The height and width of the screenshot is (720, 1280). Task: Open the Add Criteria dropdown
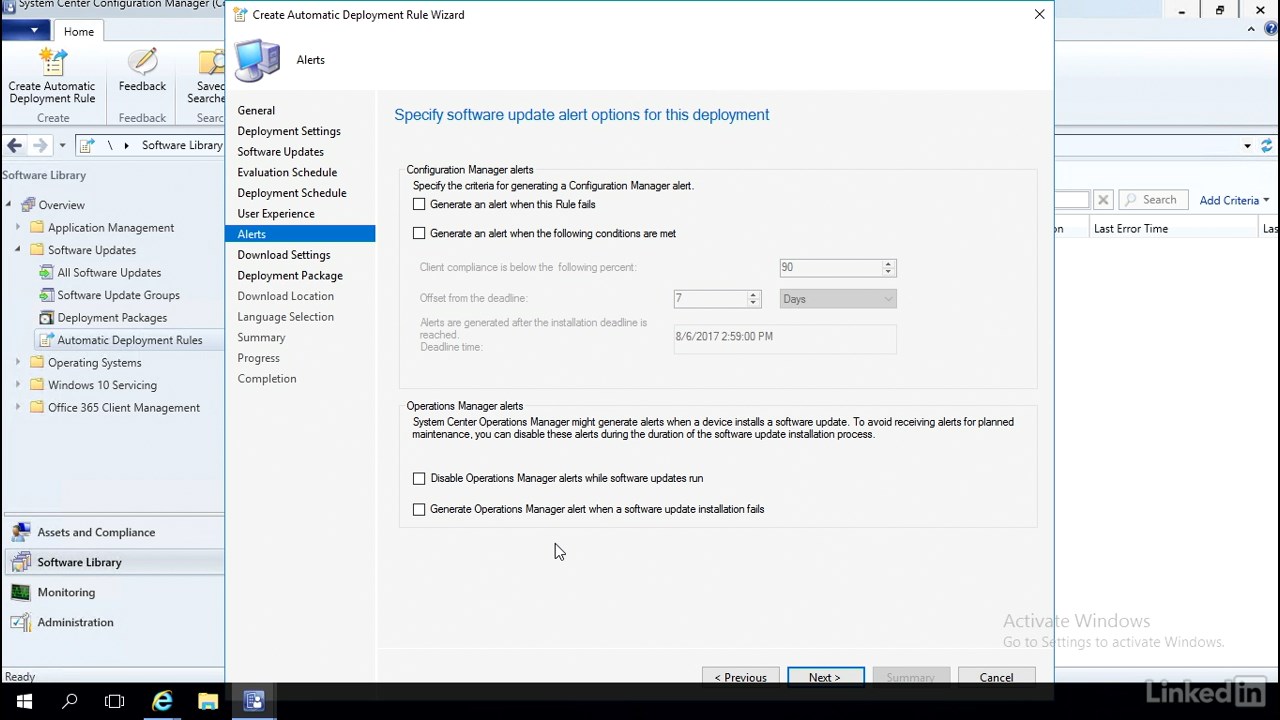click(x=1234, y=200)
